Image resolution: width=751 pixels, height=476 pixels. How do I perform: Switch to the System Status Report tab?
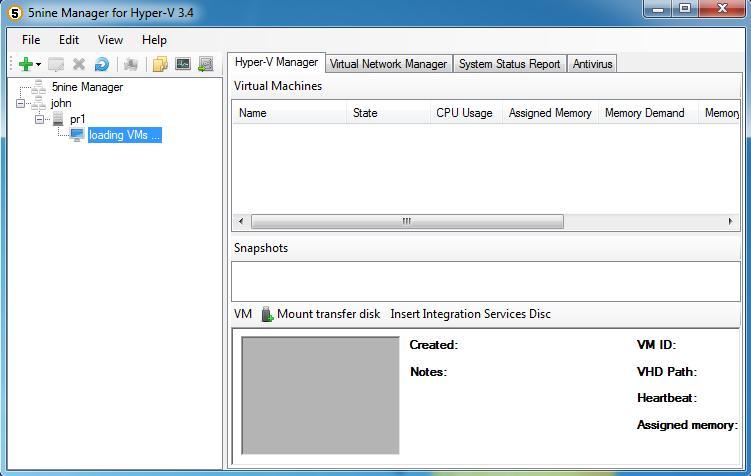(x=510, y=64)
